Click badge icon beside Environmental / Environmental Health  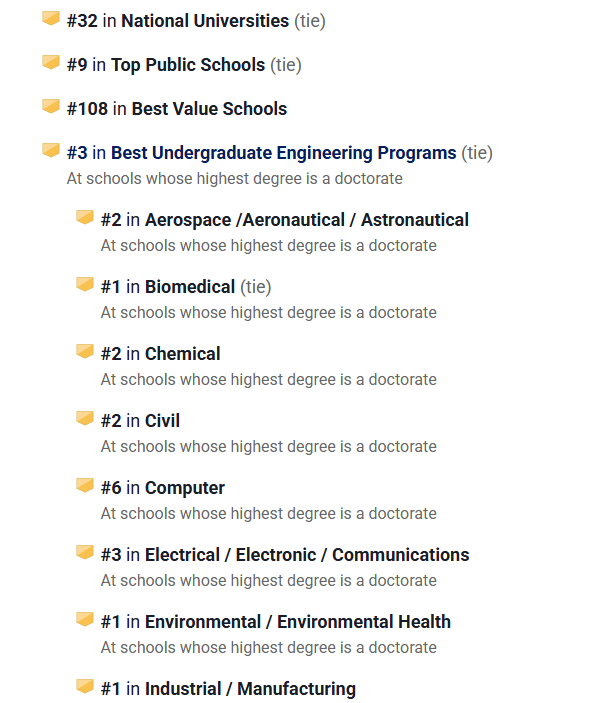85,620
